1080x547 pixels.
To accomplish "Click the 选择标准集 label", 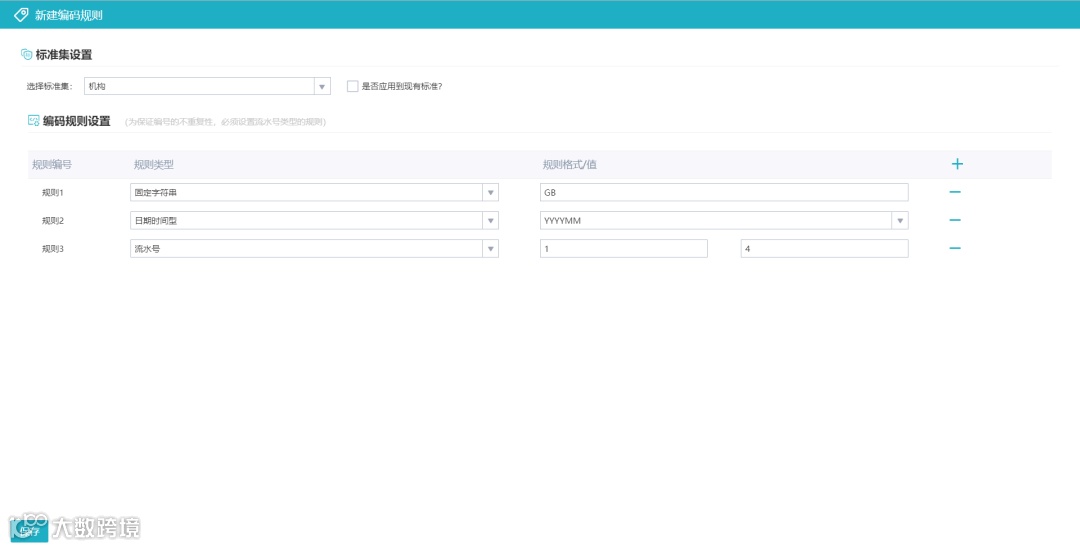I will coord(50,87).
